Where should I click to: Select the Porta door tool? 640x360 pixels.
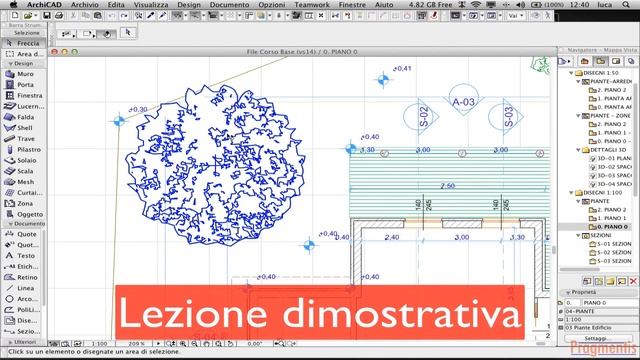click(24, 84)
